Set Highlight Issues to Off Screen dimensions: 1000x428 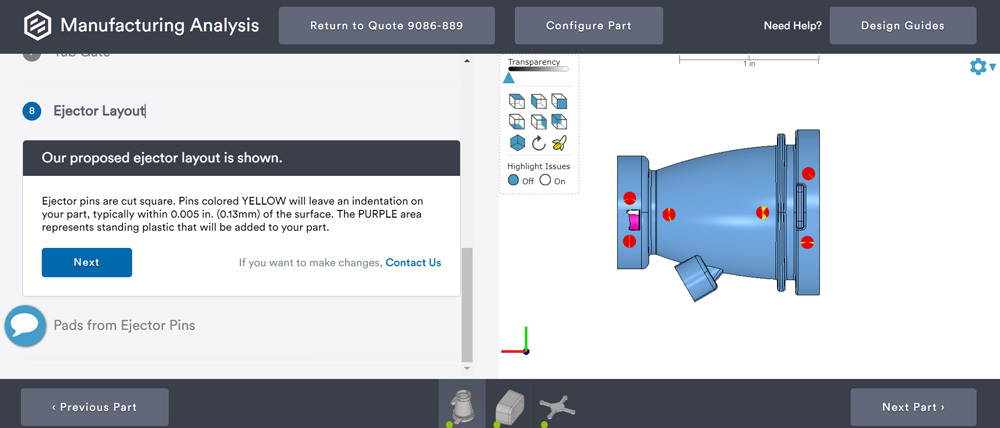pyautogui.click(x=514, y=181)
